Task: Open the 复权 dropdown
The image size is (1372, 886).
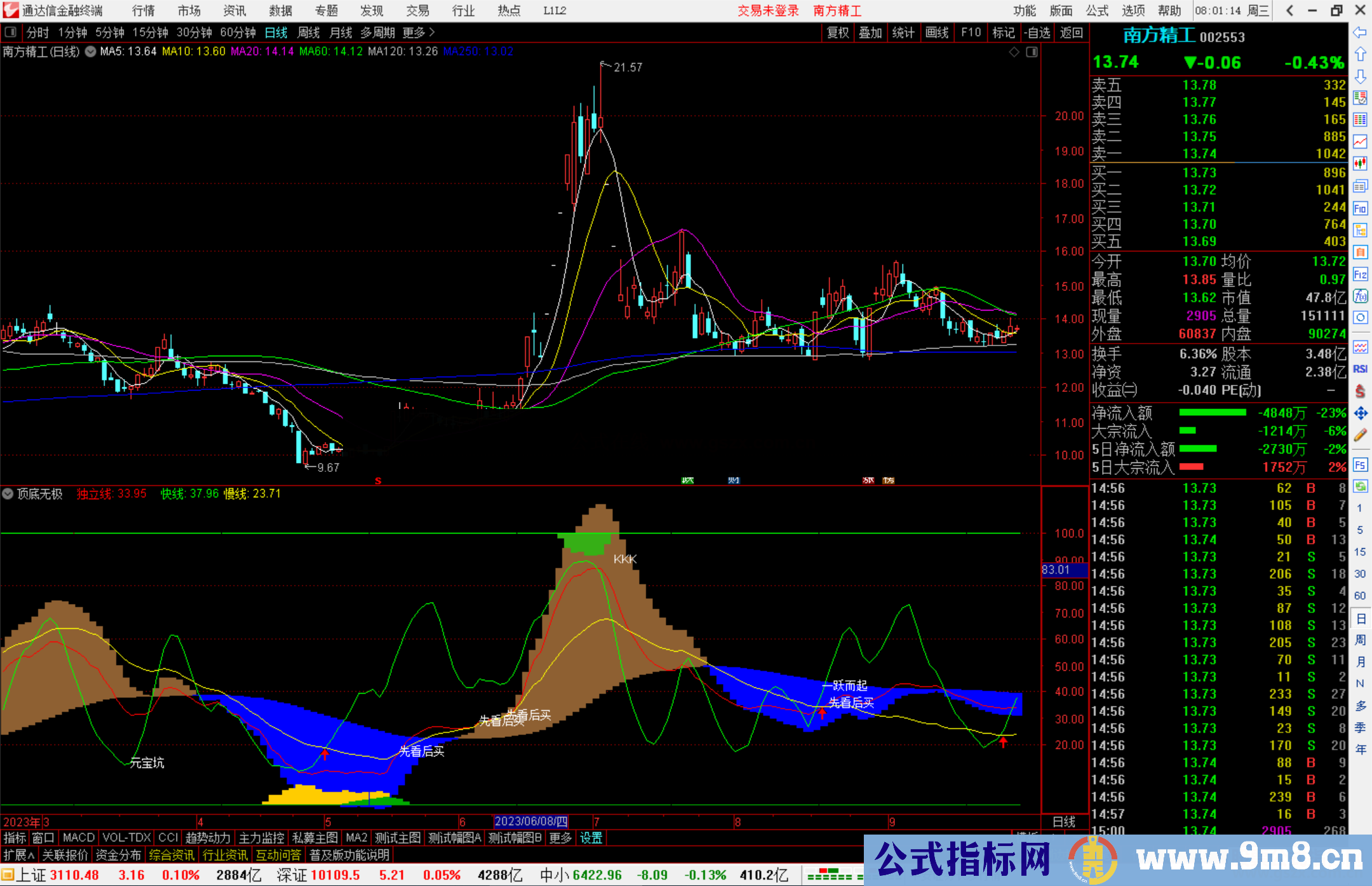Action: click(838, 32)
